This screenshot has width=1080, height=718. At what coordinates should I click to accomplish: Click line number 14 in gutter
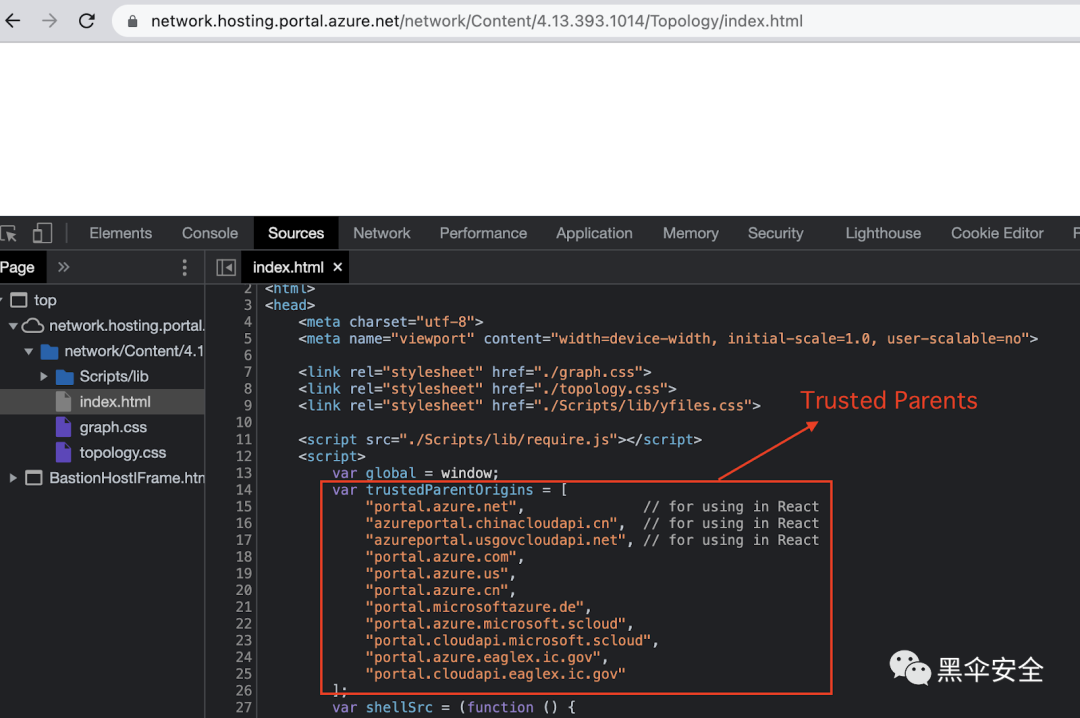(244, 490)
